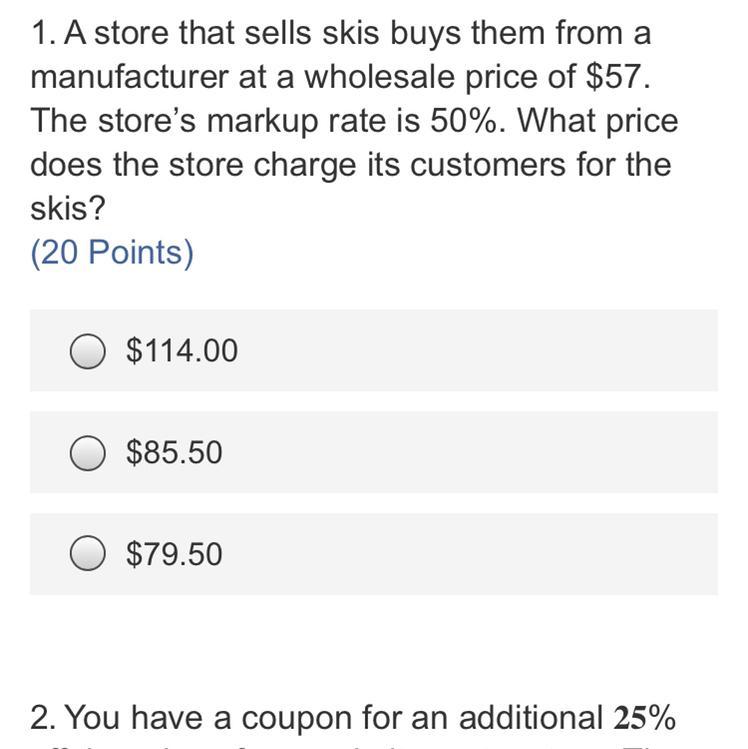
Task: Click the $114.00 answer label text
Action: 182,350
